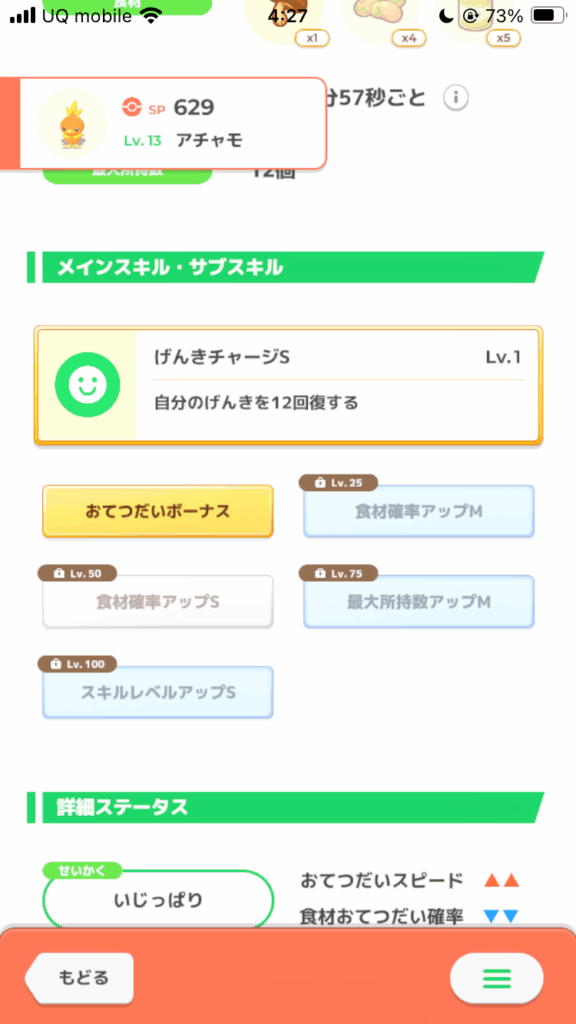
Task: Tap locked 食材確率アップM sub skill
Action: 419,511
